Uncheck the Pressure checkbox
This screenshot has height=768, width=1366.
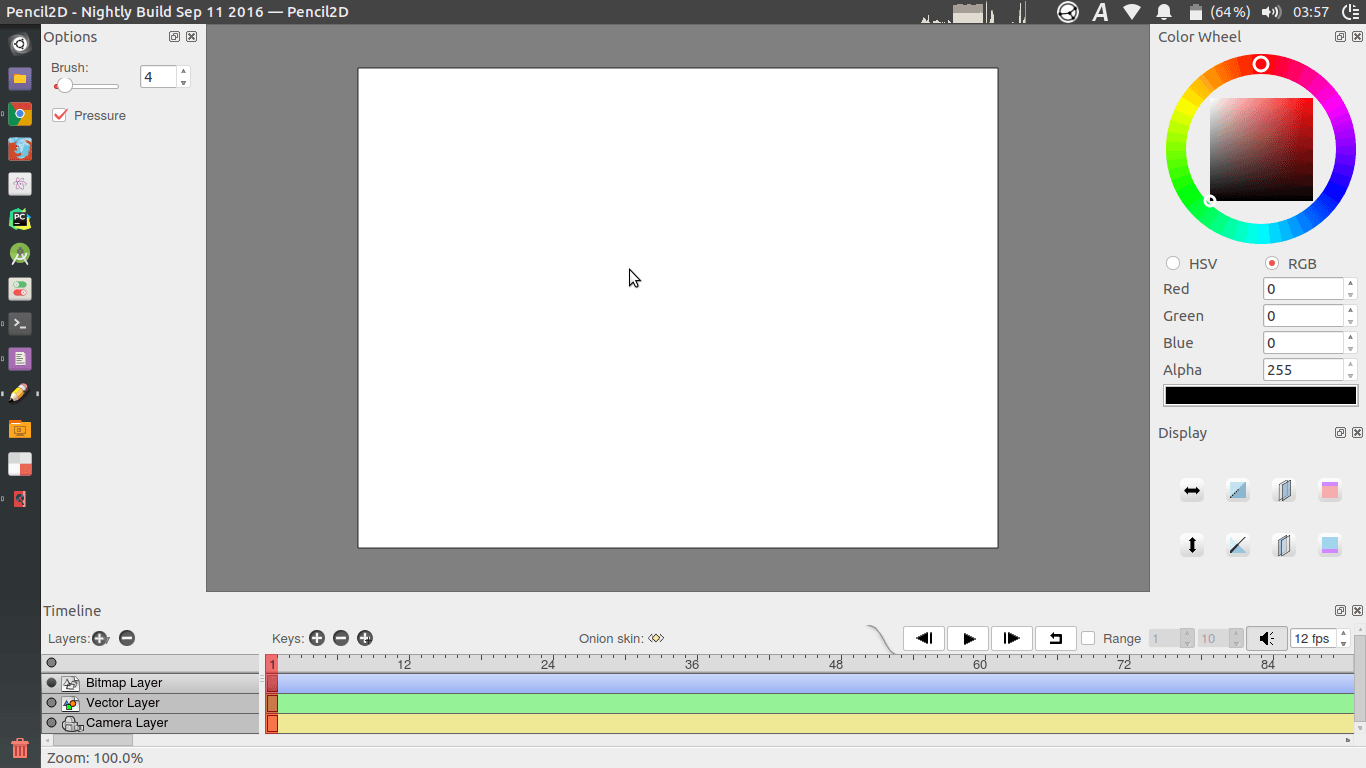coord(60,115)
